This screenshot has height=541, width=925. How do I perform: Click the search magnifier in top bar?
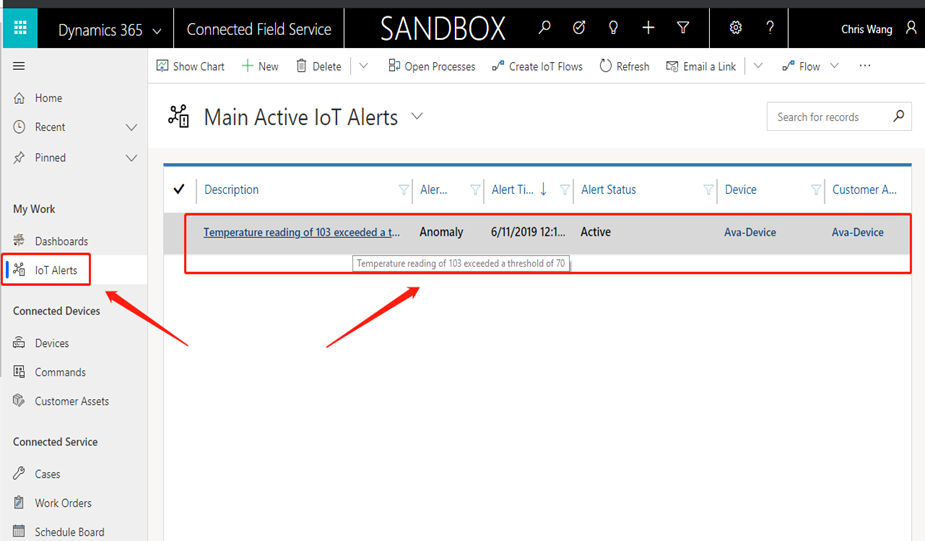click(x=544, y=27)
